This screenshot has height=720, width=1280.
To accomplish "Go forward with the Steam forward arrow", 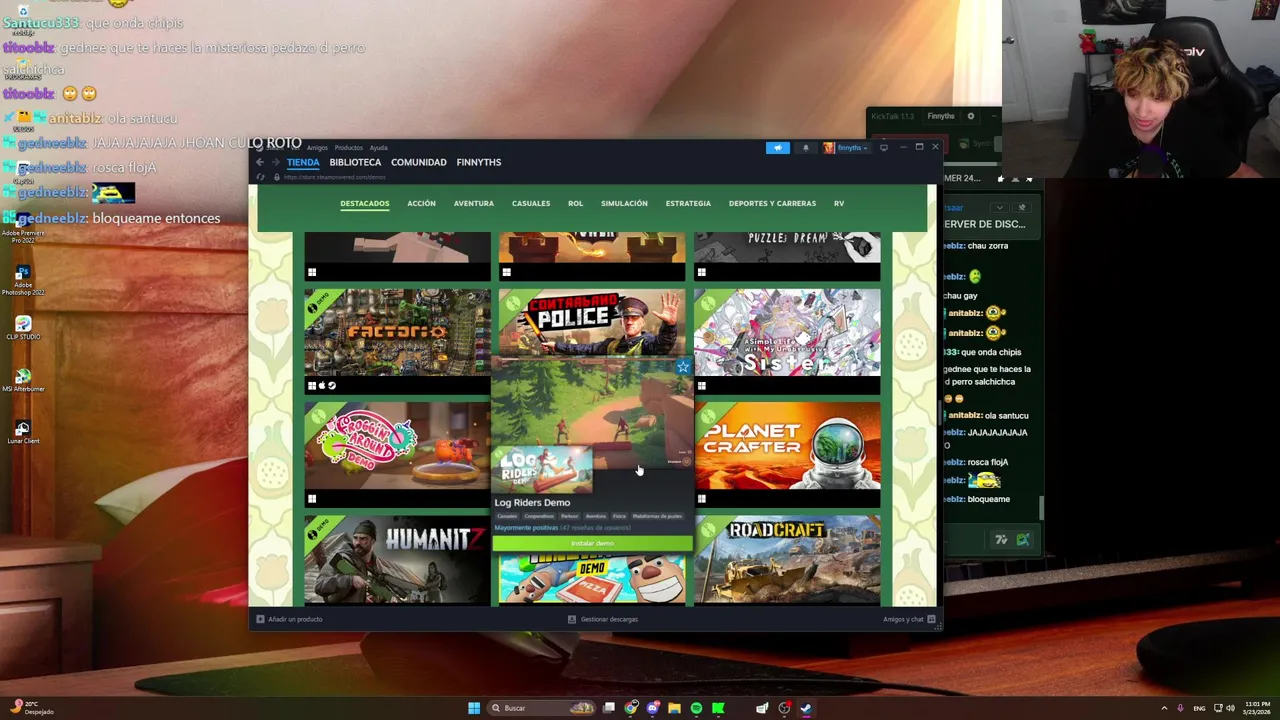I will (x=275, y=162).
